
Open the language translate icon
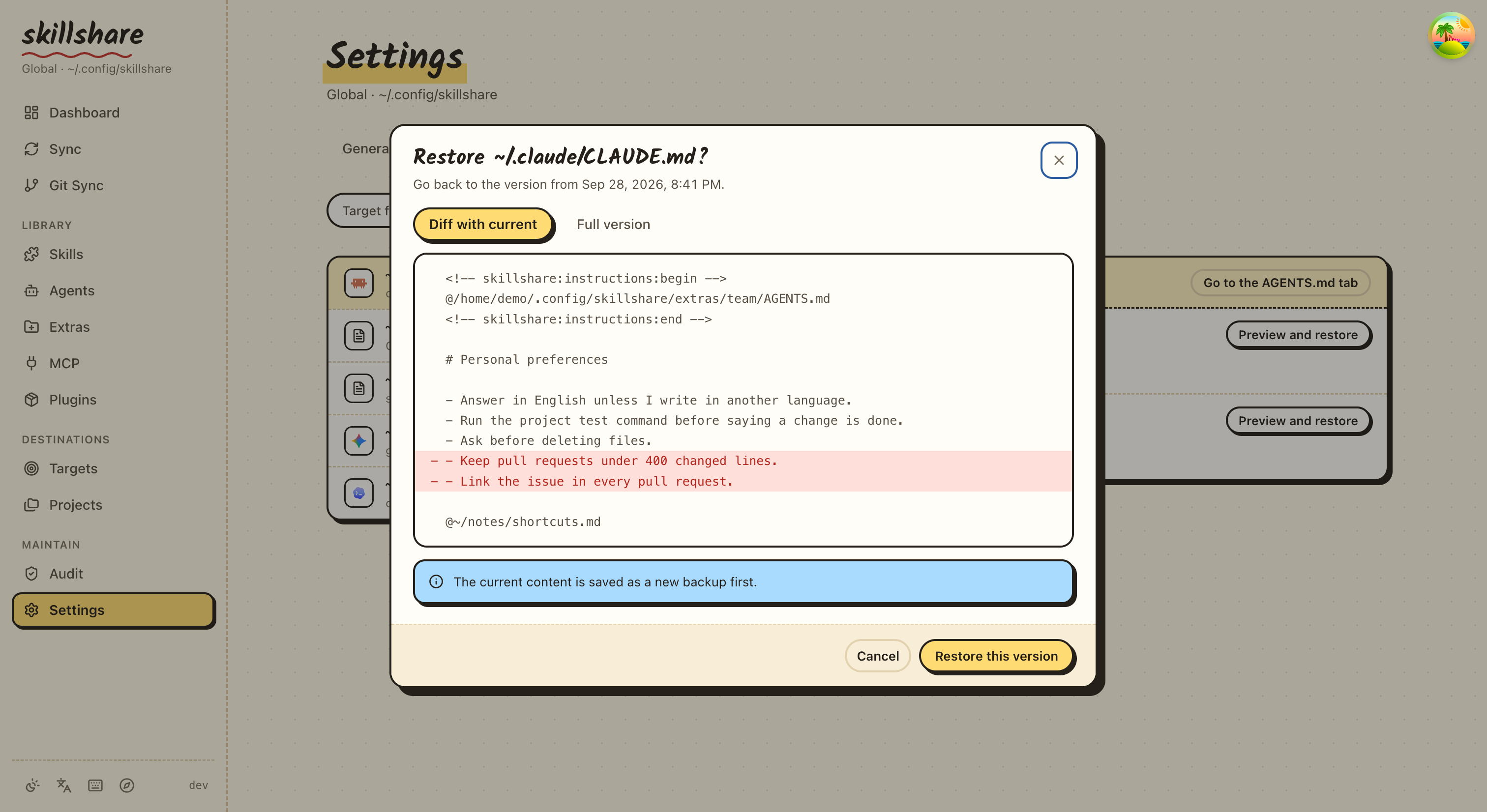(63, 785)
